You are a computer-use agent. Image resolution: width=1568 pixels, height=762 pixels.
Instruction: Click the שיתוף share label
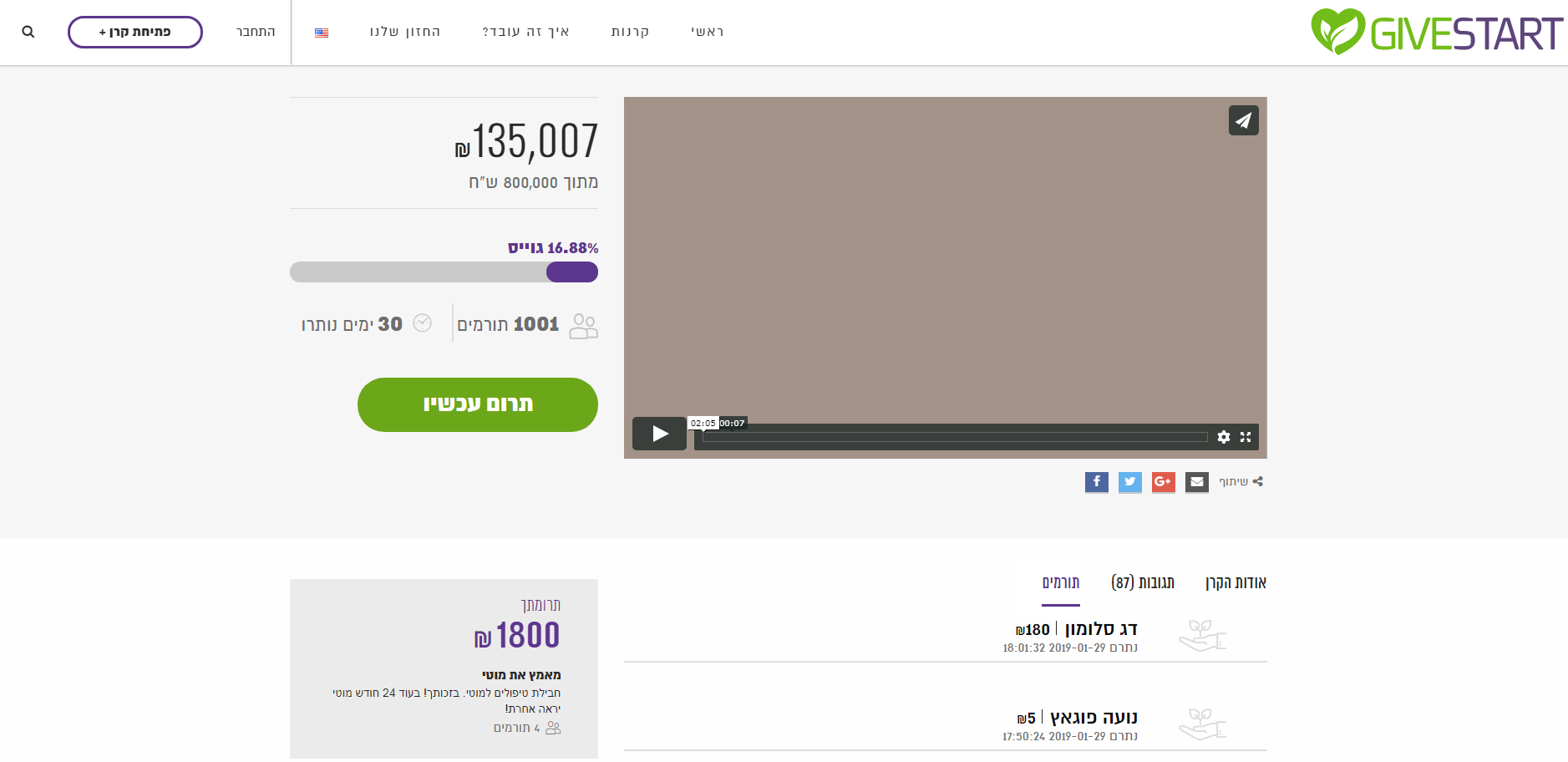(1234, 481)
